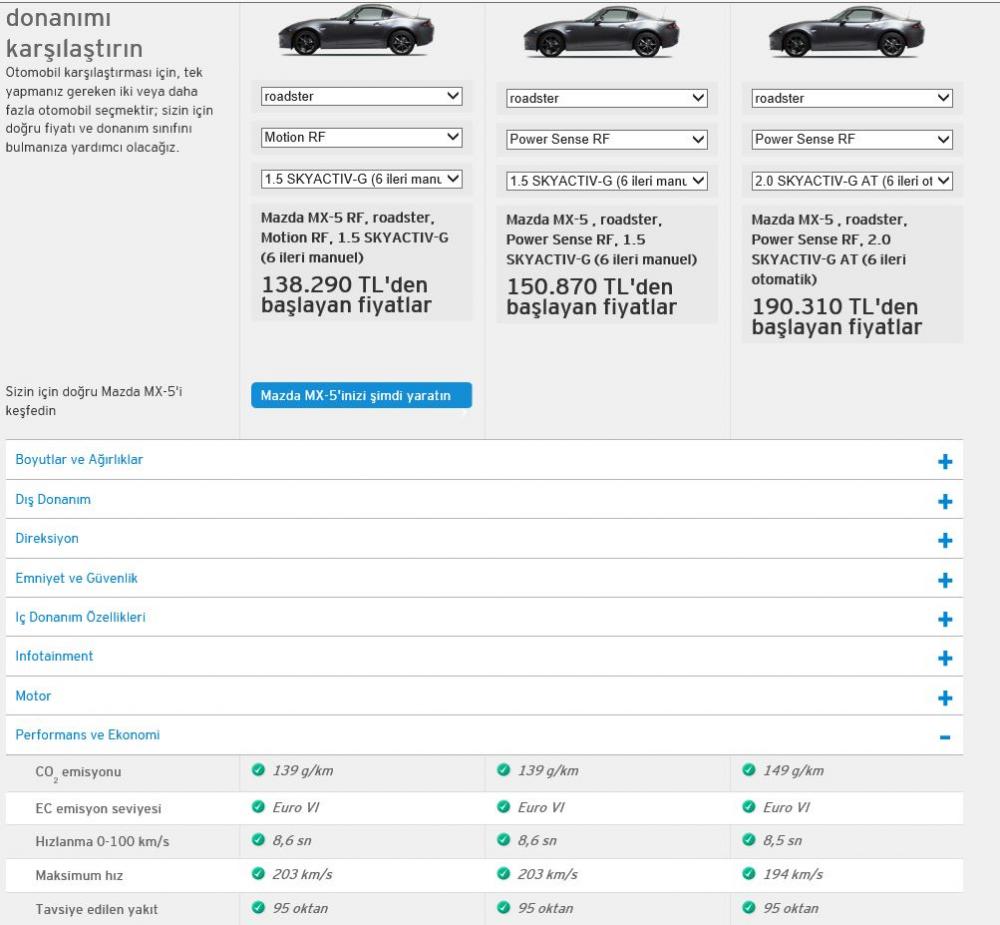Click the green check beside 194 km/s
The image size is (1000, 925).
coord(749,873)
